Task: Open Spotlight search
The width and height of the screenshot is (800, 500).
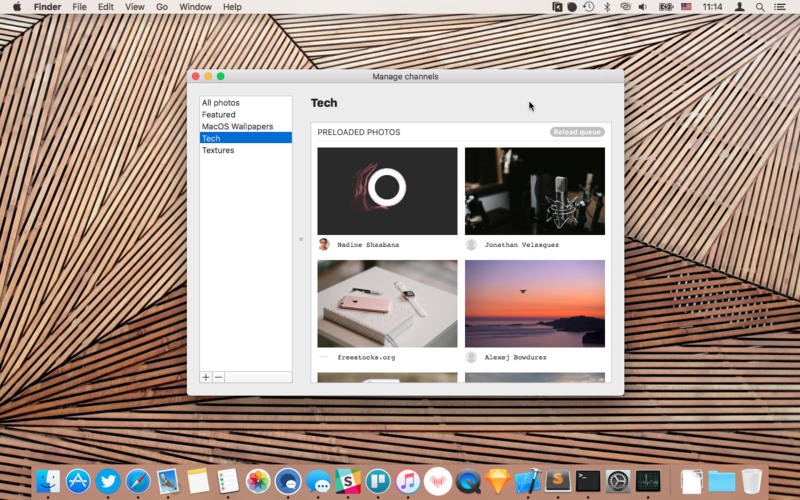Action: (x=760, y=7)
